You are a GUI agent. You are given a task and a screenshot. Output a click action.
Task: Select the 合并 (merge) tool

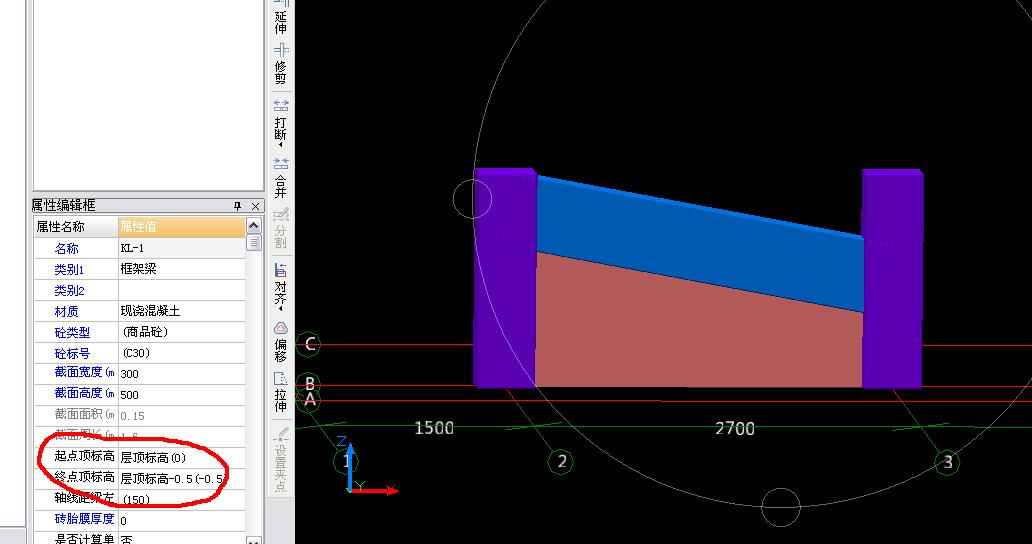coord(281,178)
